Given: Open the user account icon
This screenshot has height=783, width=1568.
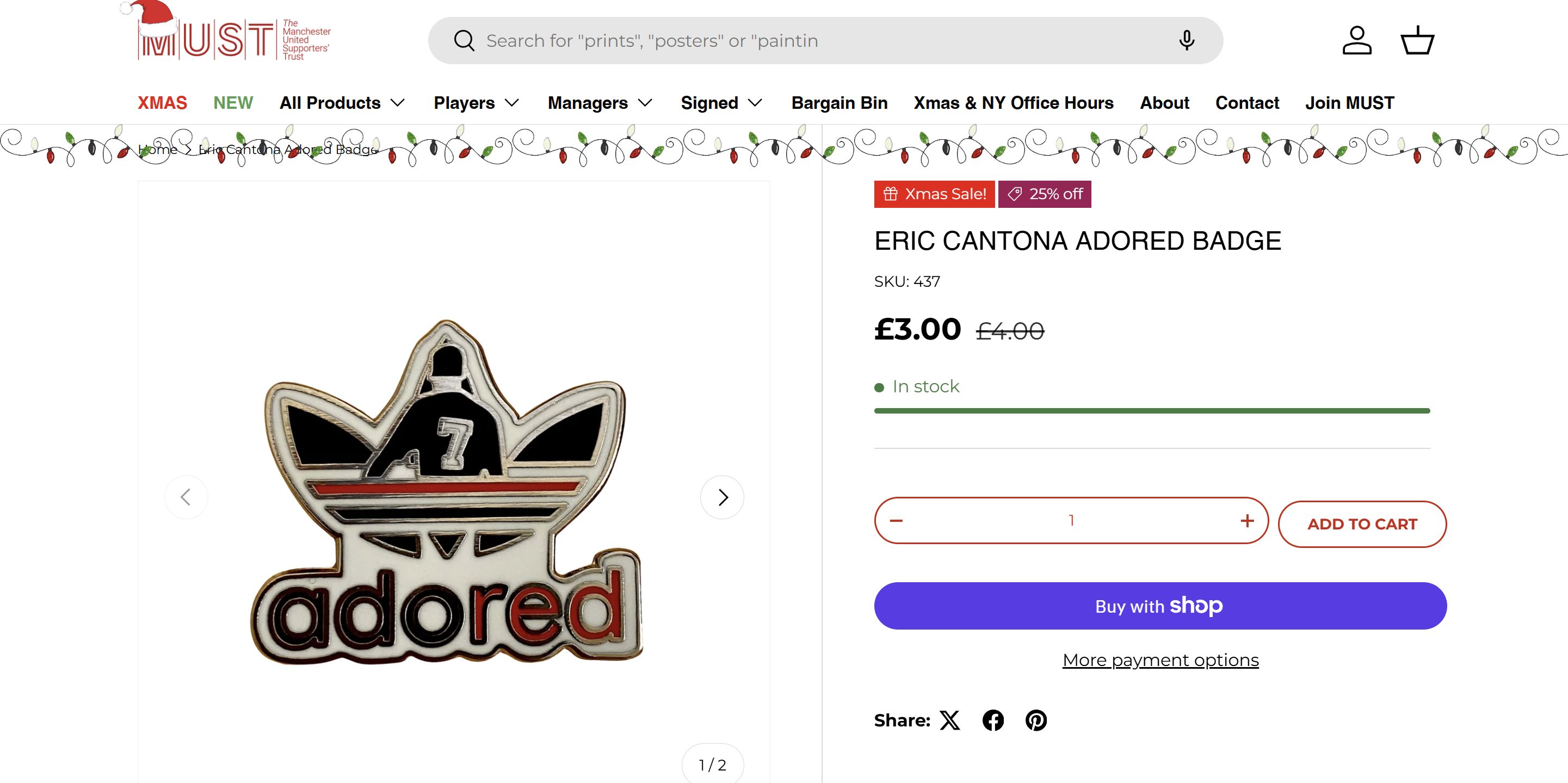Looking at the screenshot, I should click(x=1357, y=41).
